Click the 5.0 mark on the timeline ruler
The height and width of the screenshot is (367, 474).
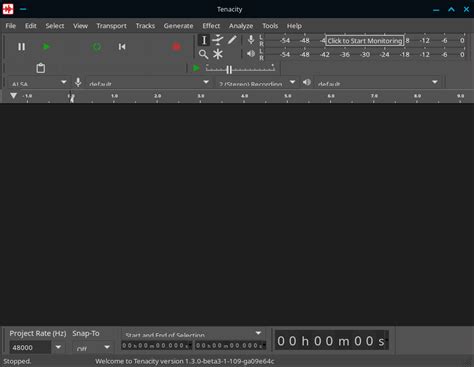point(288,96)
